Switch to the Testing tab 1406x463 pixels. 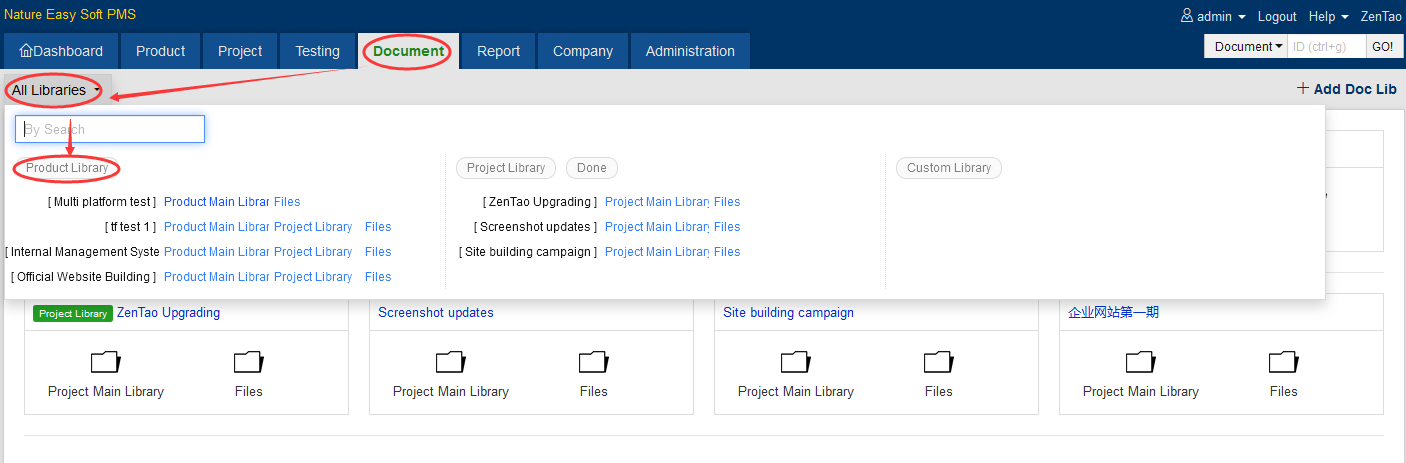[x=317, y=51]
